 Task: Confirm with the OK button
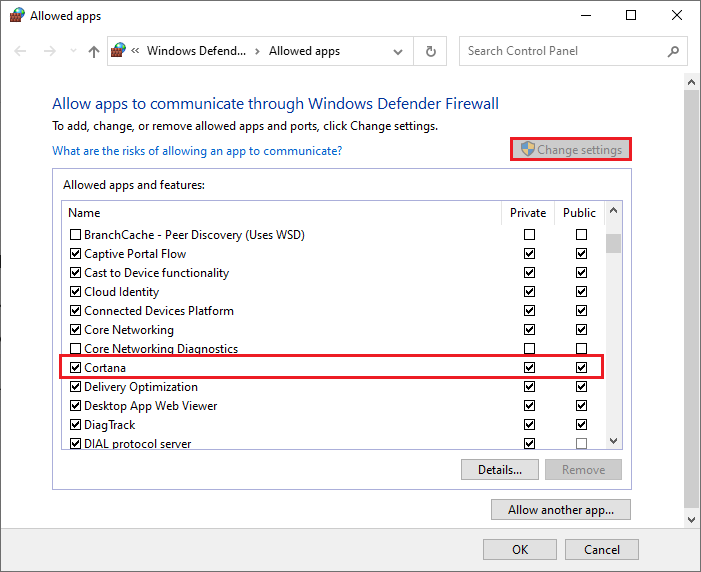click(520, 550)
